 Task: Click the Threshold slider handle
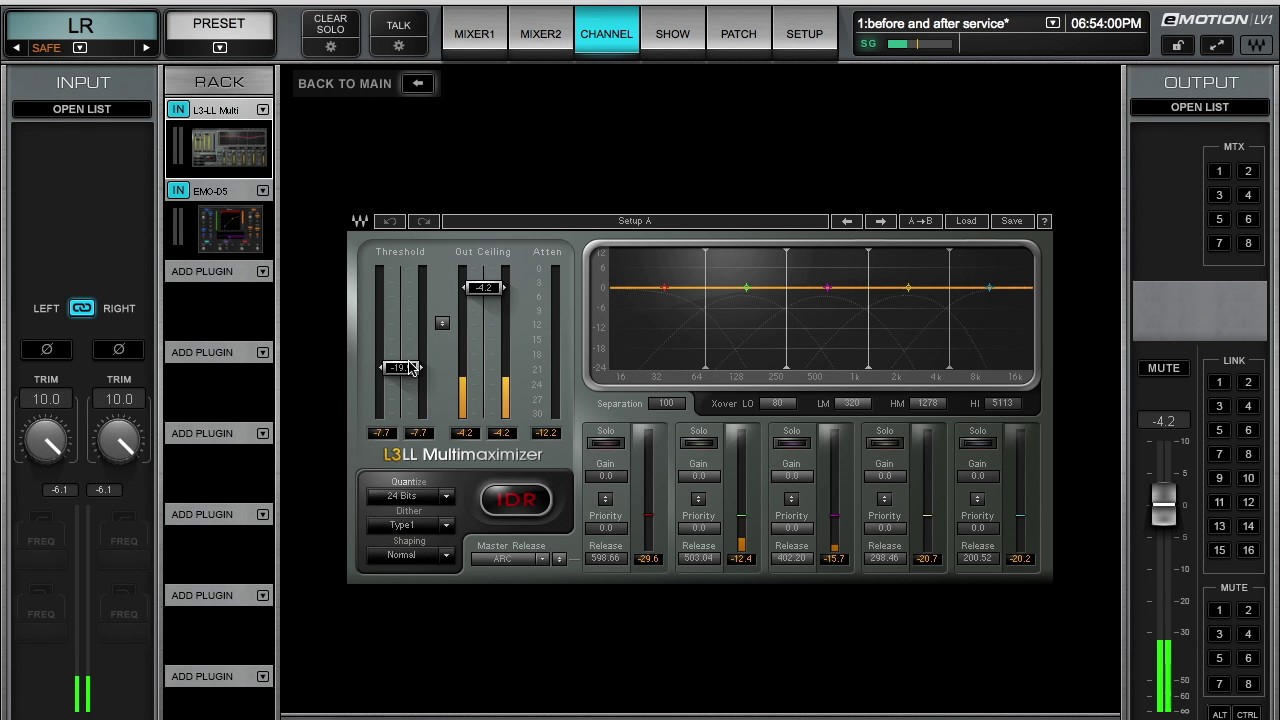tap(401, 368)
